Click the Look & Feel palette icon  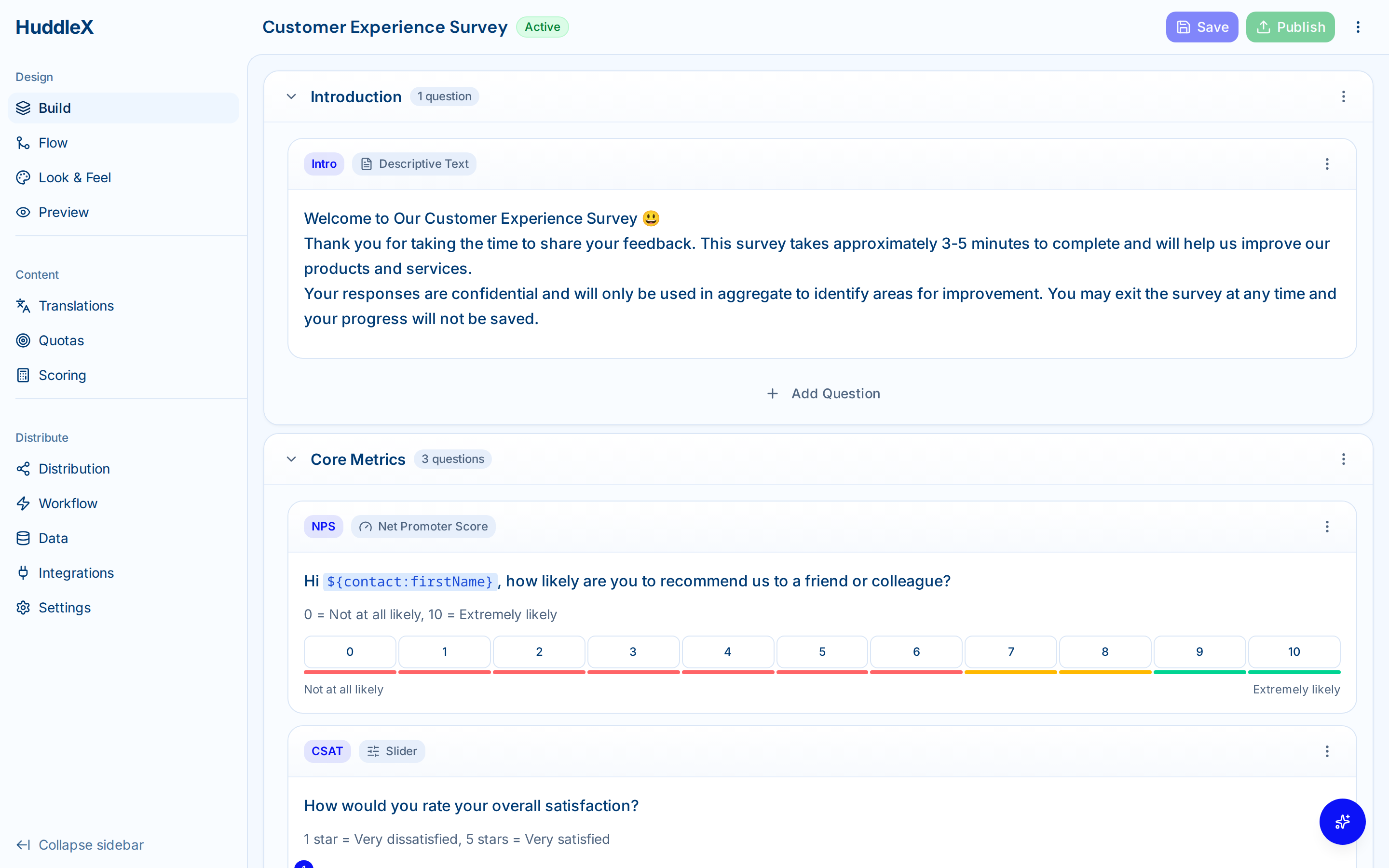pyautogui.click(x=23, y=177)
